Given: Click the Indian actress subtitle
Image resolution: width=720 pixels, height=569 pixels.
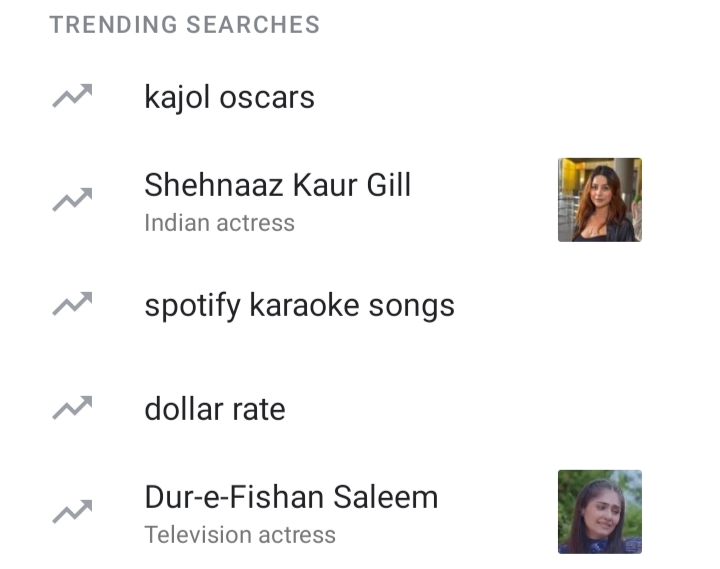Looking at the screenshot, I should tap(219, 223).
